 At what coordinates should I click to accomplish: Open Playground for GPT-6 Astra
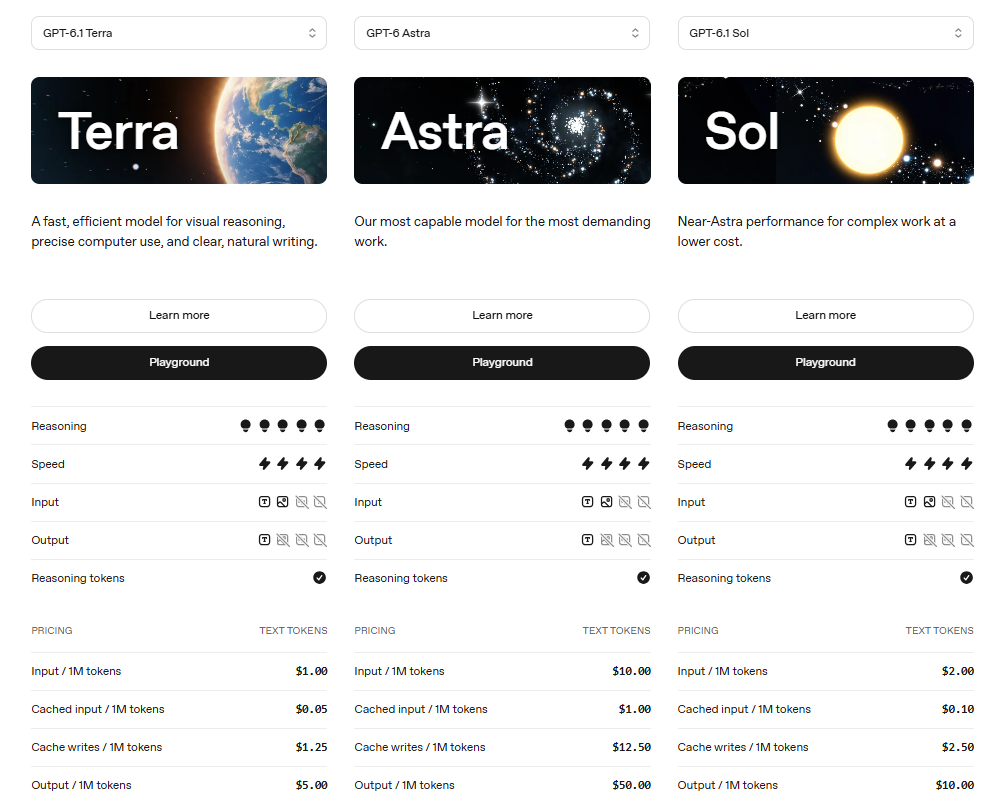pos(502,363)
